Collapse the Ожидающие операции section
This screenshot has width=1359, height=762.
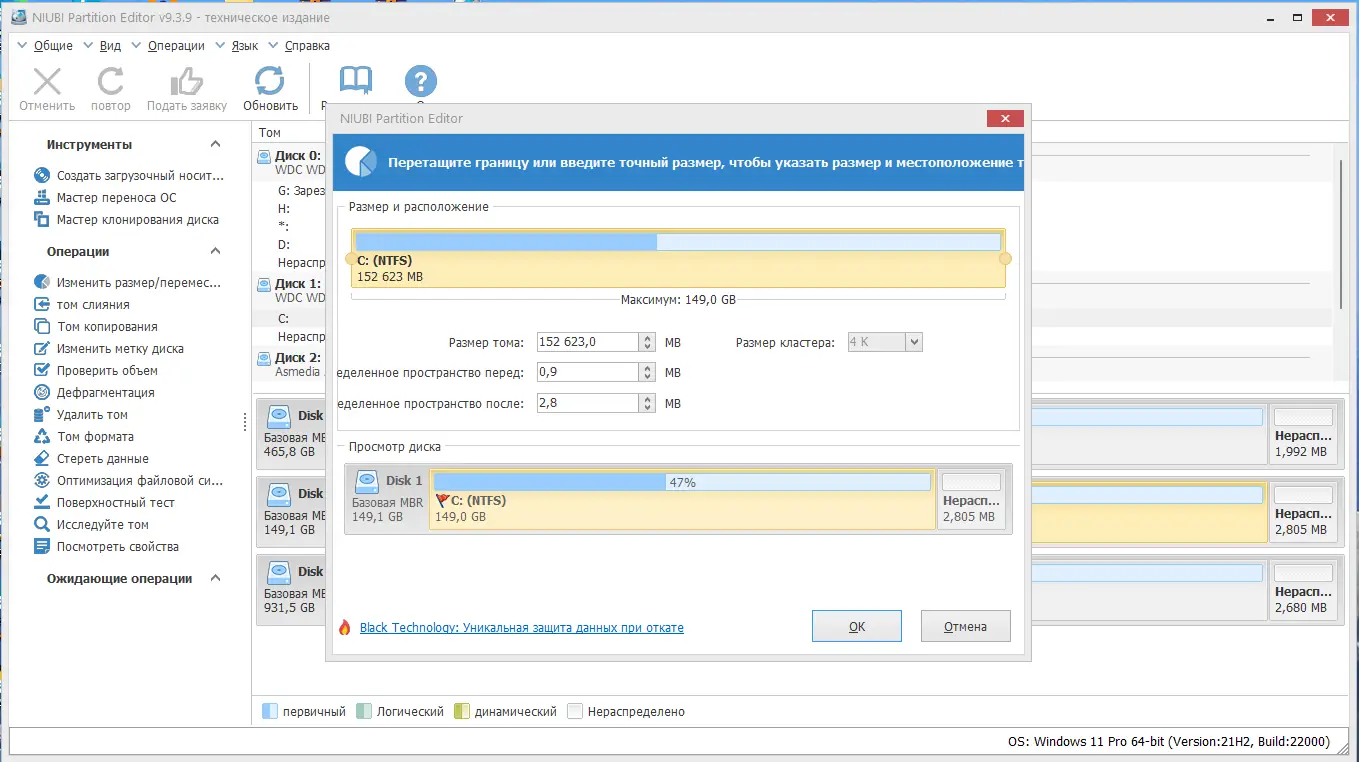tap(215, 578)
